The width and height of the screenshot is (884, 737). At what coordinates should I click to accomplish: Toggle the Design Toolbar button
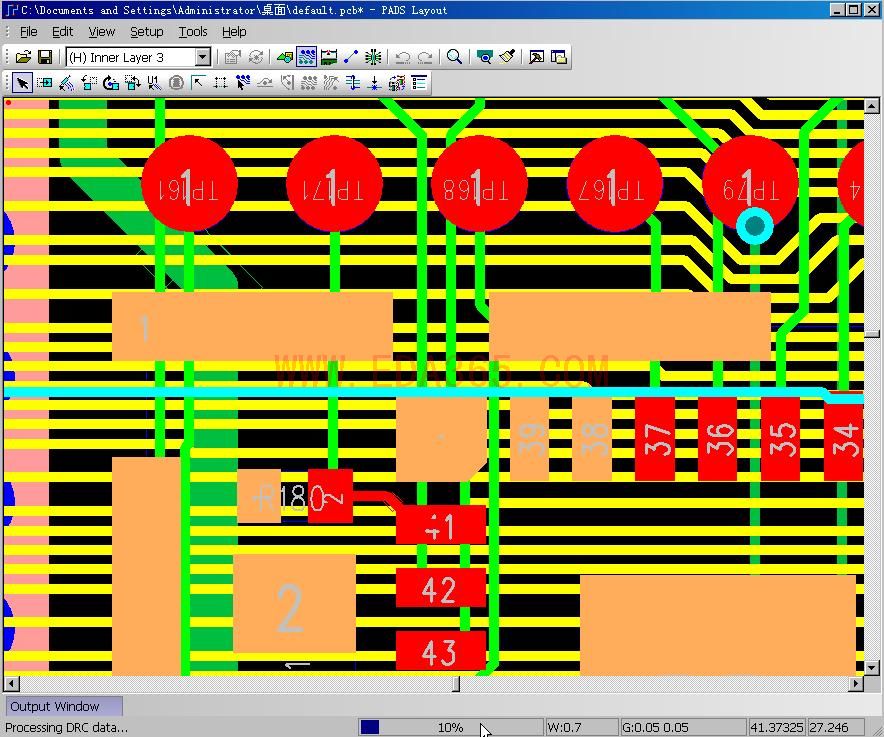tap(306, 58)
